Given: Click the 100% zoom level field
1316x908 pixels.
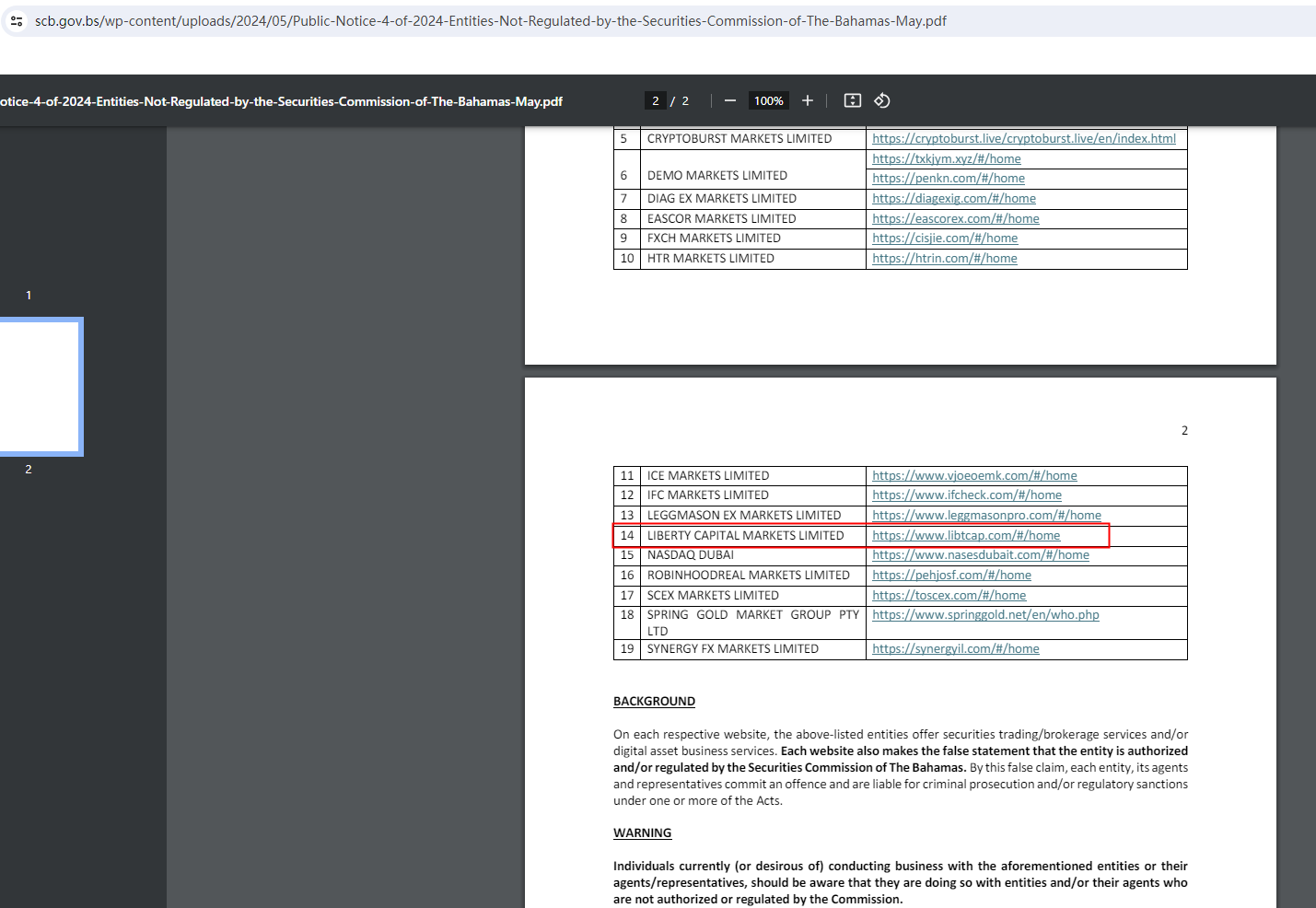Looking at the screenshot, I should [x=768, y=101].
